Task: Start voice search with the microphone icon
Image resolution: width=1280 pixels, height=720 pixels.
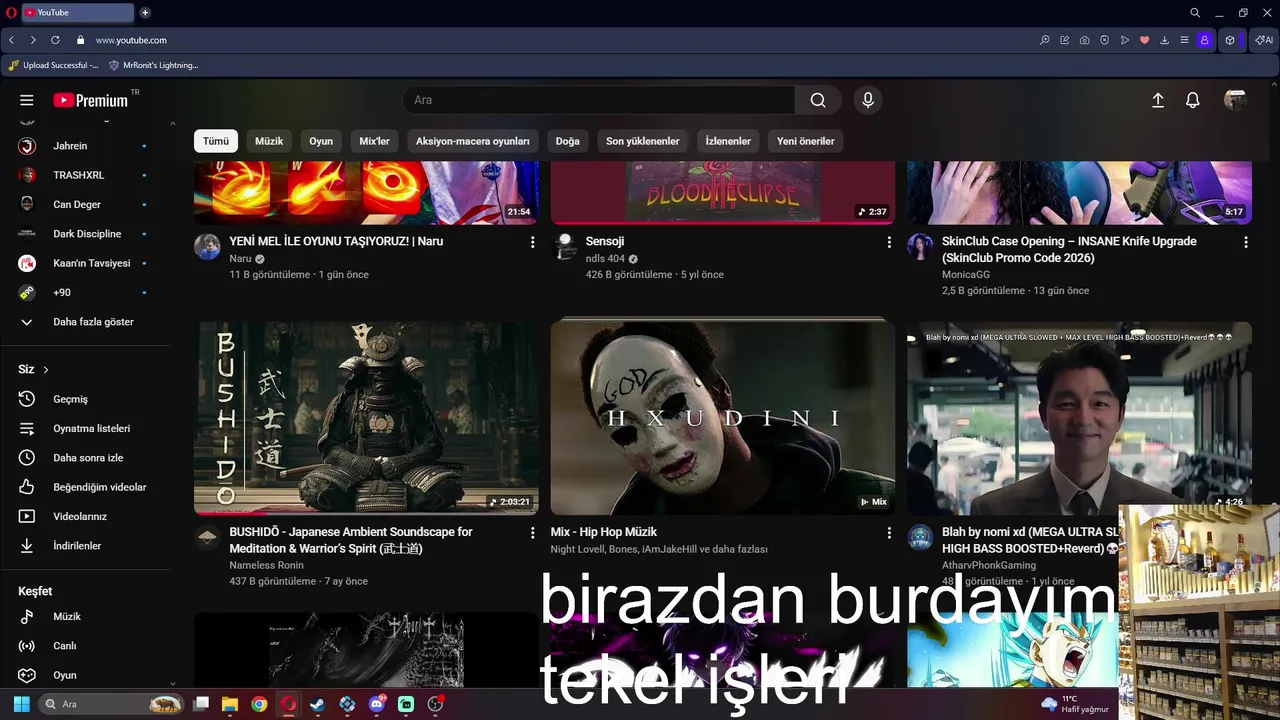Action: coord(868,100)
